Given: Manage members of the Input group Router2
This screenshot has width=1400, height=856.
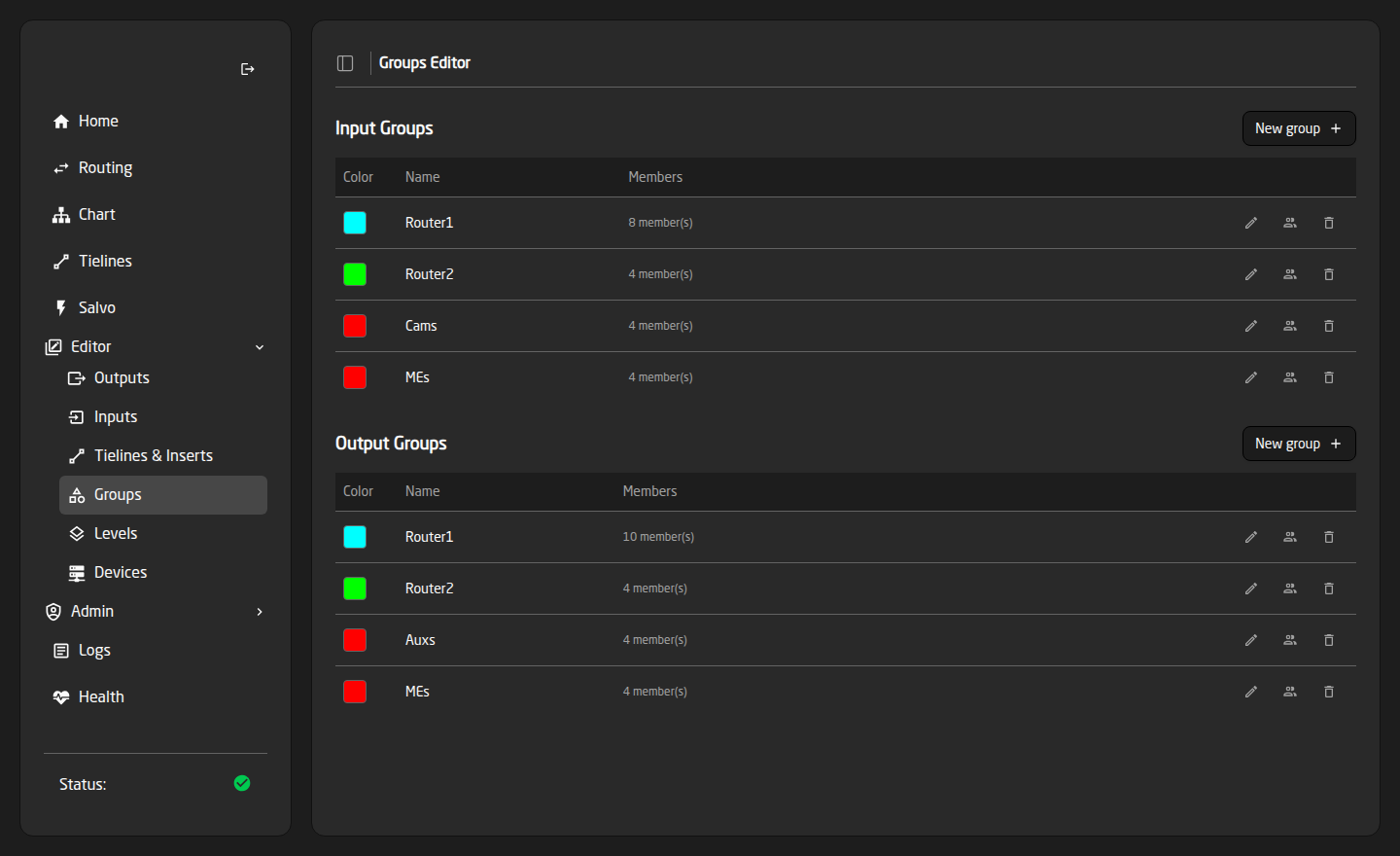Looking at the screenshot, I should (1290, 274).
